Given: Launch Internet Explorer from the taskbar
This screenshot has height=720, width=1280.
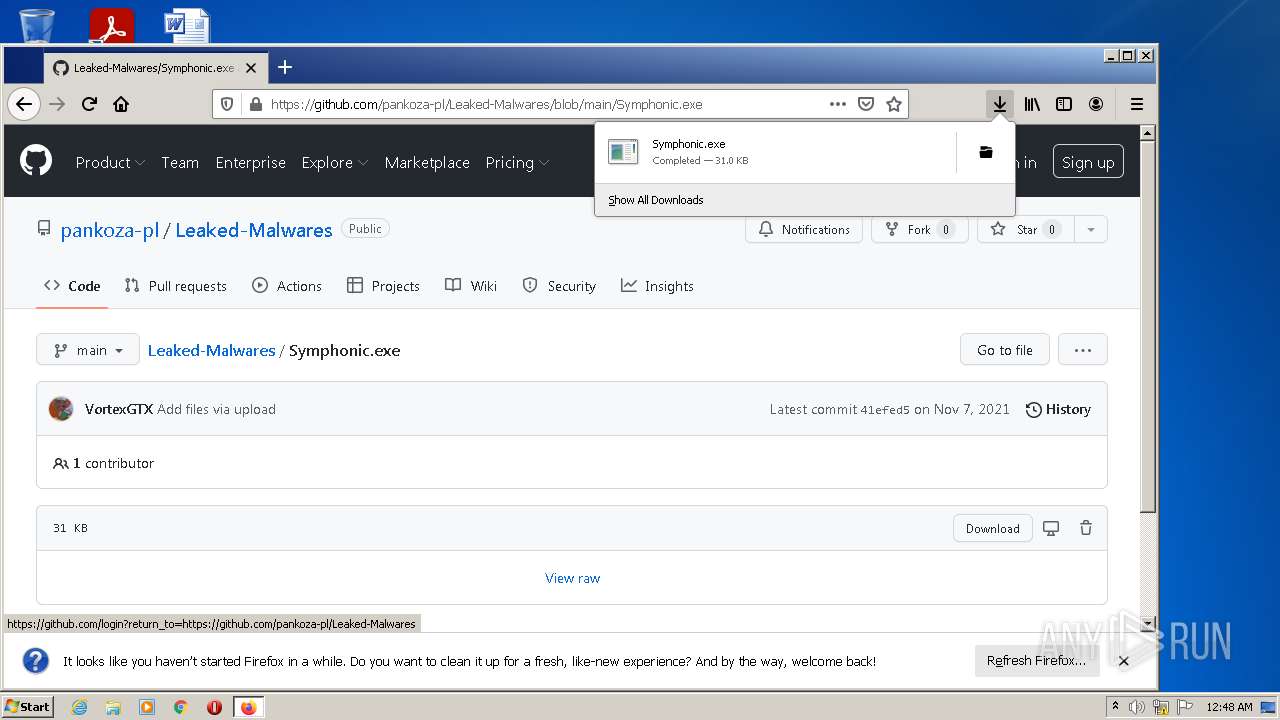Looking at the screenshot, I should click(79, 707).
